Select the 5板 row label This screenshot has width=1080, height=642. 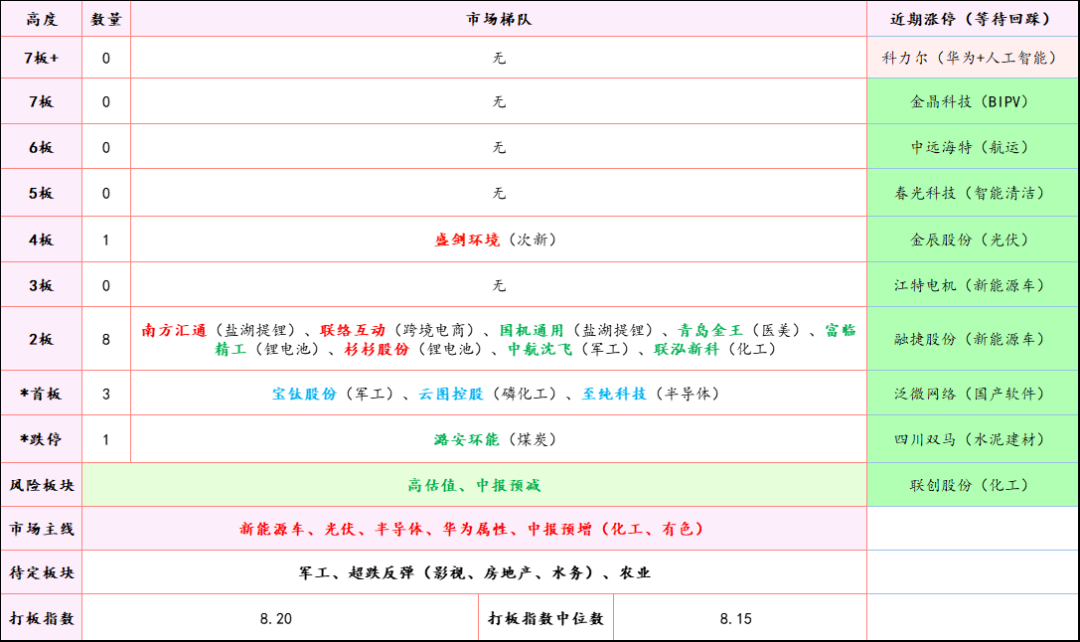tap(41, 193)
